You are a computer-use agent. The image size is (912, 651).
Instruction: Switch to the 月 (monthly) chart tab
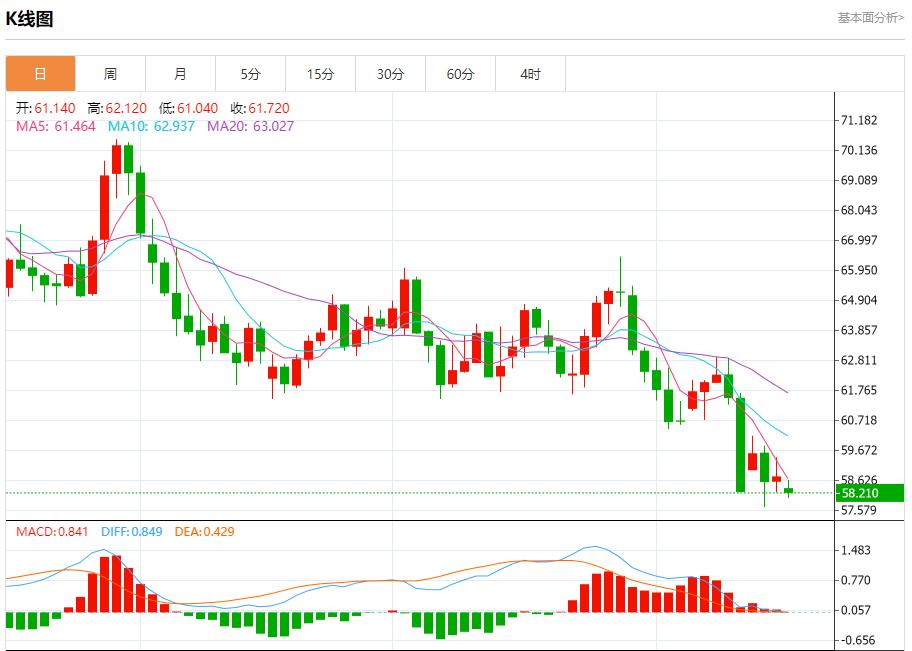pos(180,73)
